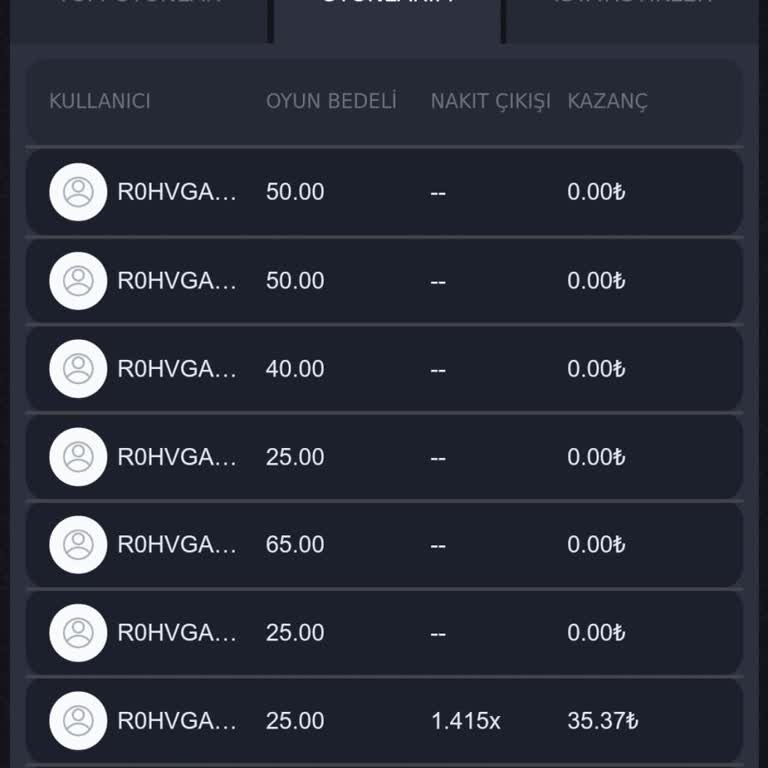Click the avatar in the topmost 50.00 row
This screenshot has width=768, height=768.
click(x=78, y=192)
